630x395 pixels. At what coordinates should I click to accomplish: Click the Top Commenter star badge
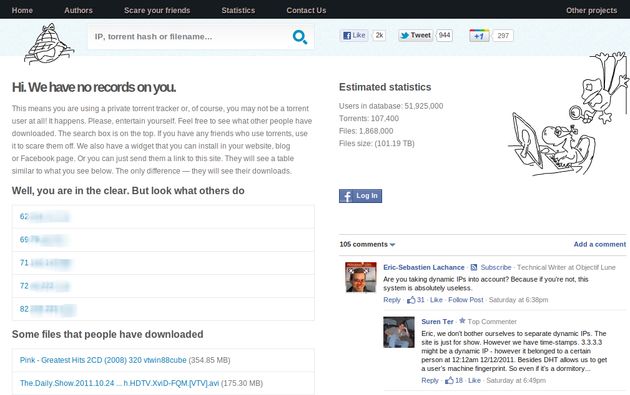coord(462,321)
